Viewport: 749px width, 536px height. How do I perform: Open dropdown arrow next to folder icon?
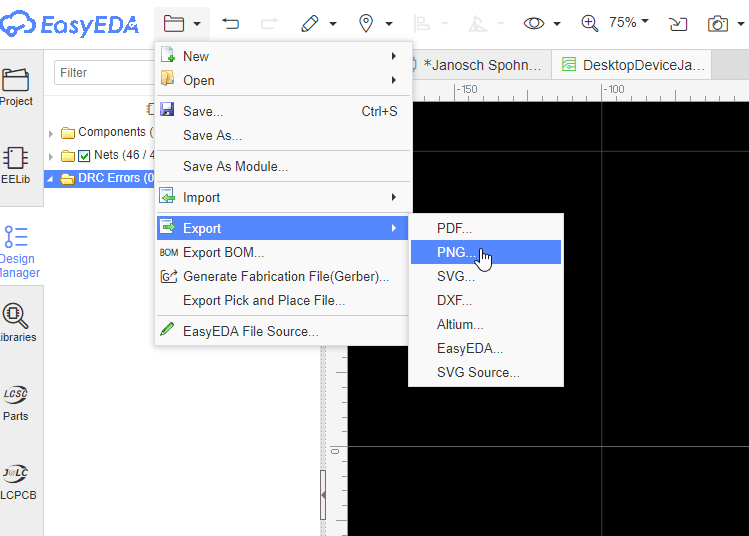coord(197,23)
